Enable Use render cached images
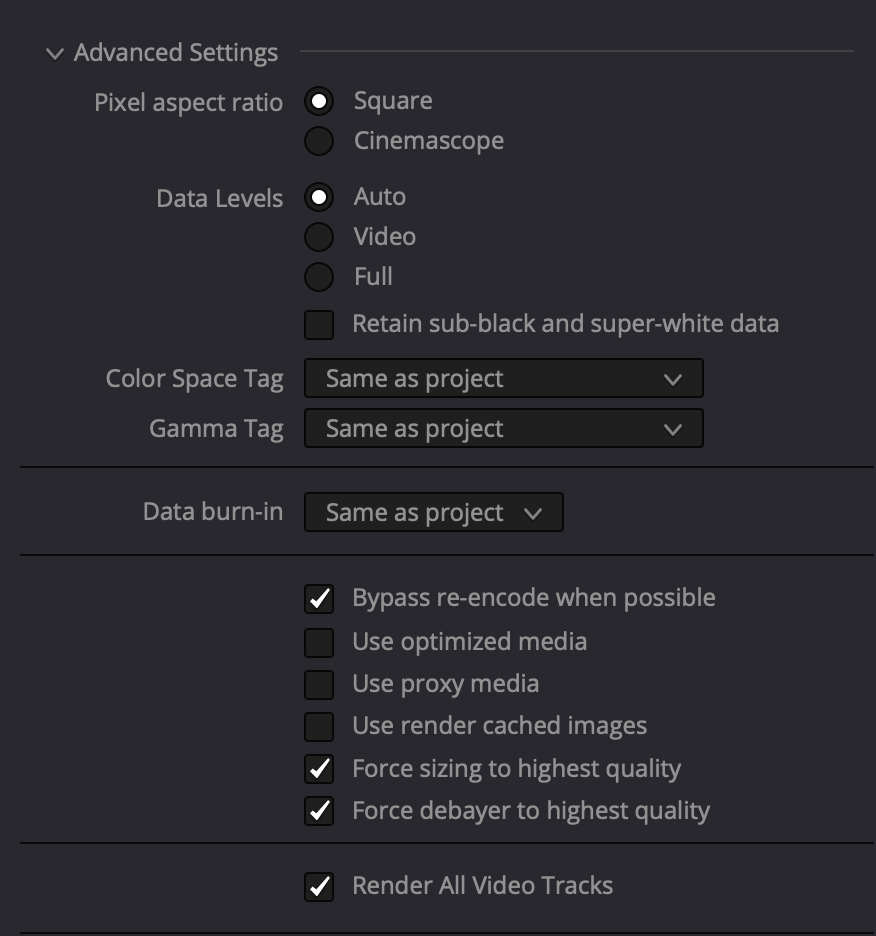876x936 pixels. pos(319,726)
